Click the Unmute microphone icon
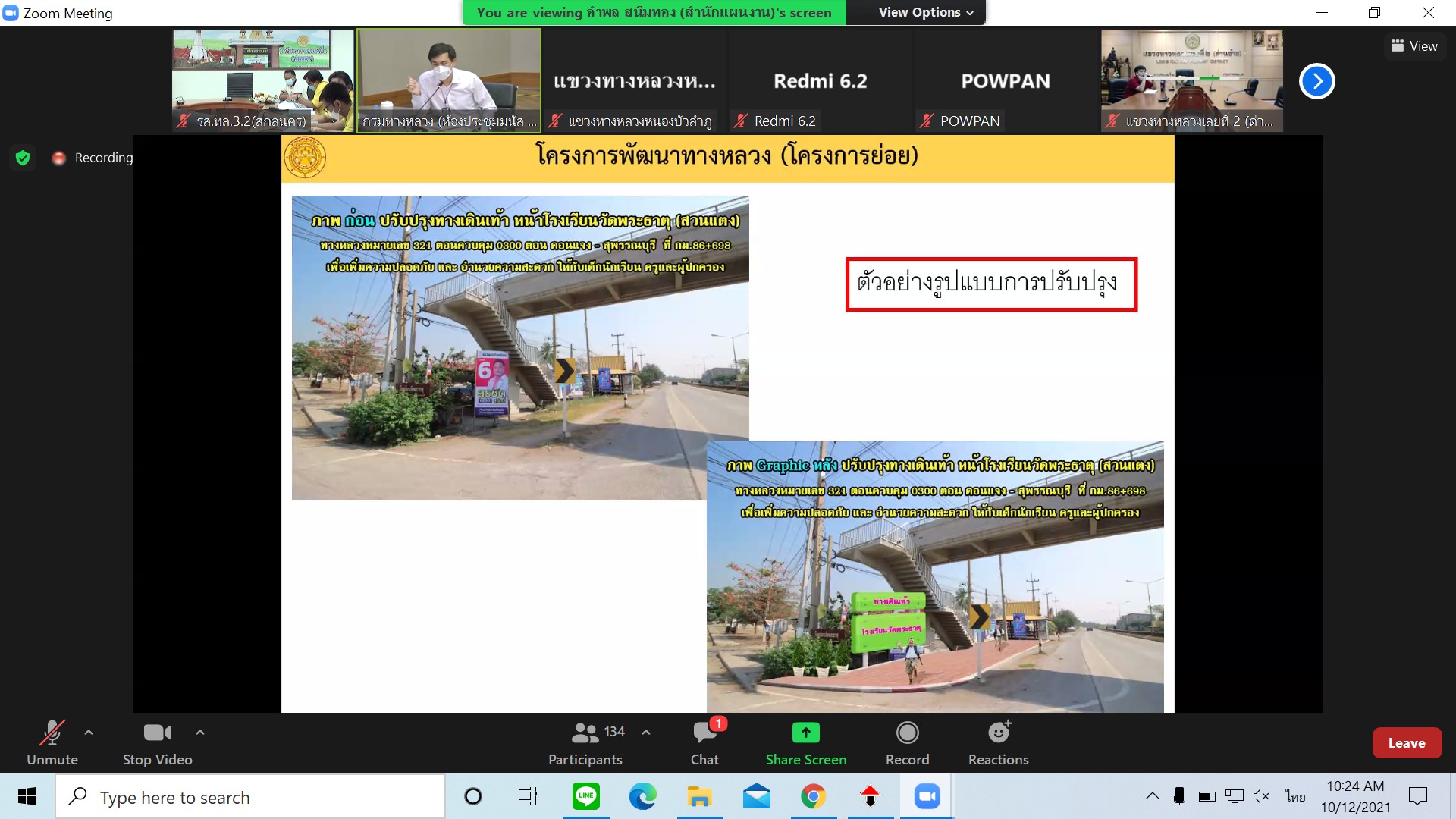The image size is (1456, 819). [x=52, y=733]
